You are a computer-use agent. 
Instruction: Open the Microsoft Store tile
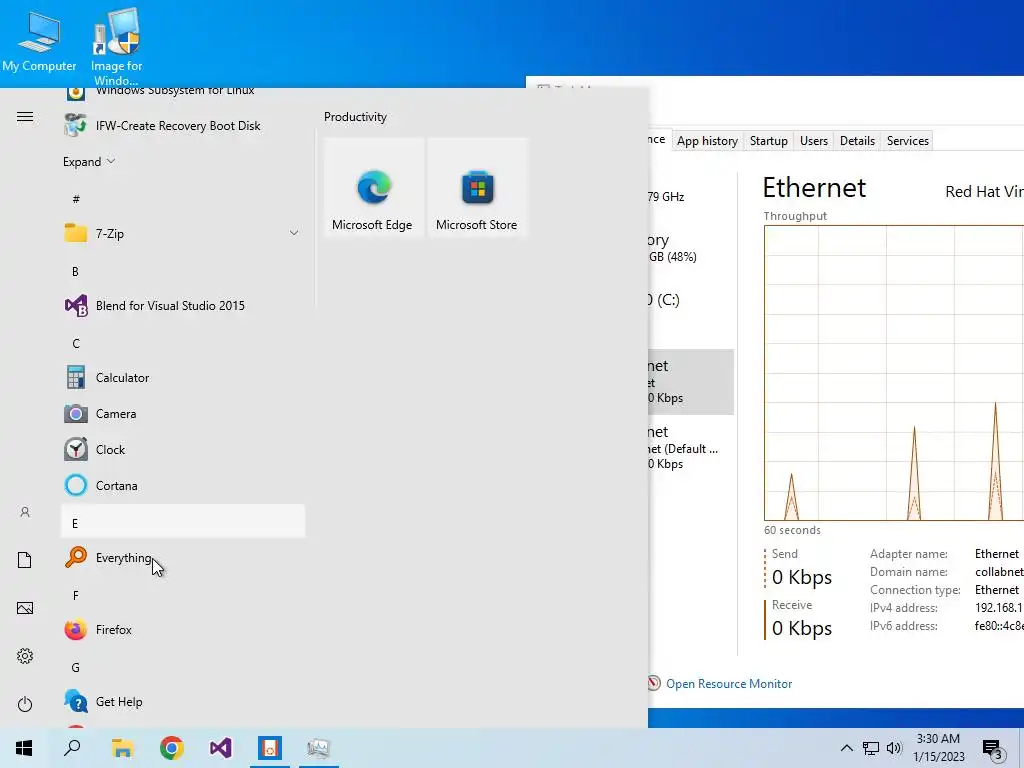[x=477, y=187]
